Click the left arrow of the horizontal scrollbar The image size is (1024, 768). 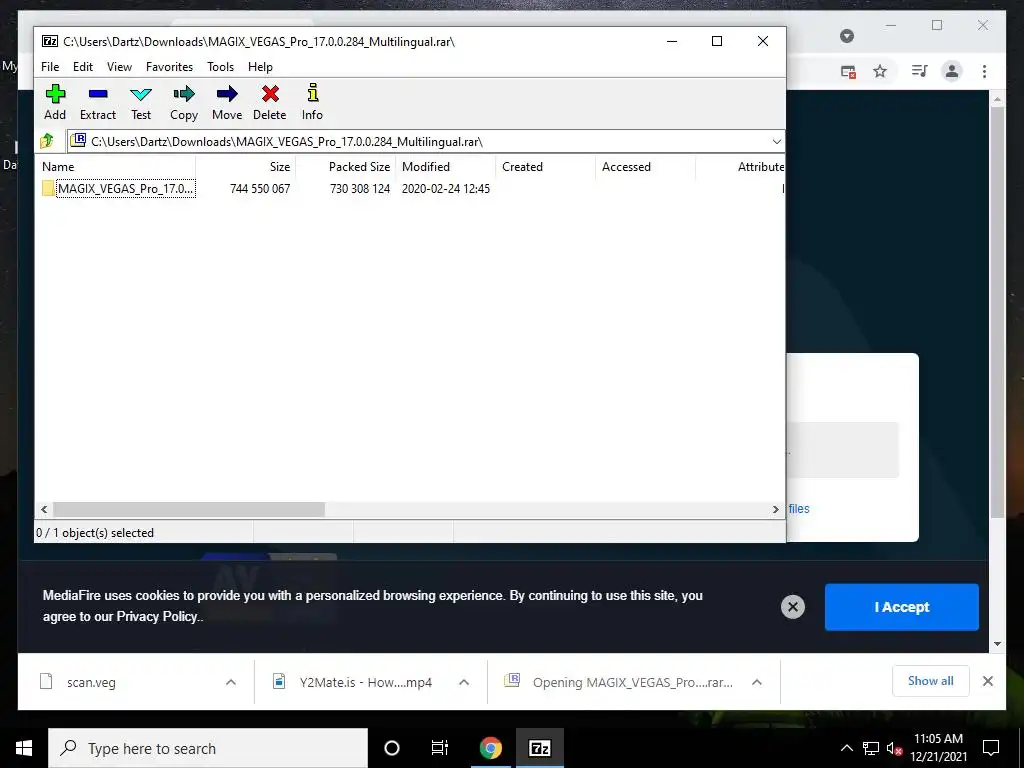pyautogui.click(x=44, y=509)
